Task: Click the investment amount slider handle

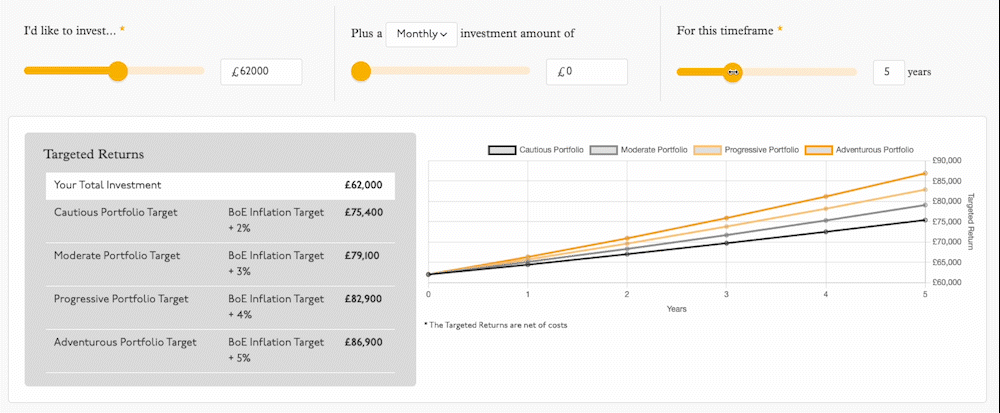Action: pyautogui.click(x=118, y=71)
